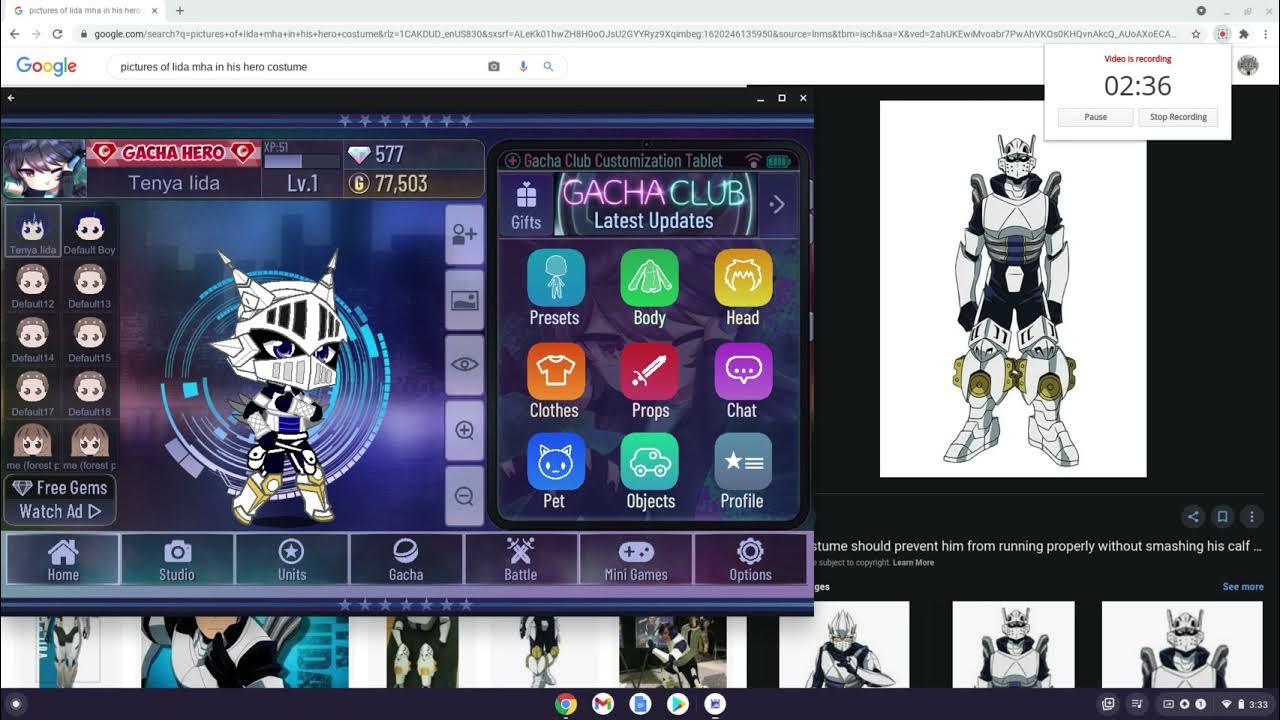This screenshot has height=720, width=1280.
Task: Click Free Gems Watch Ad button
Action: (x=61, y=499)
